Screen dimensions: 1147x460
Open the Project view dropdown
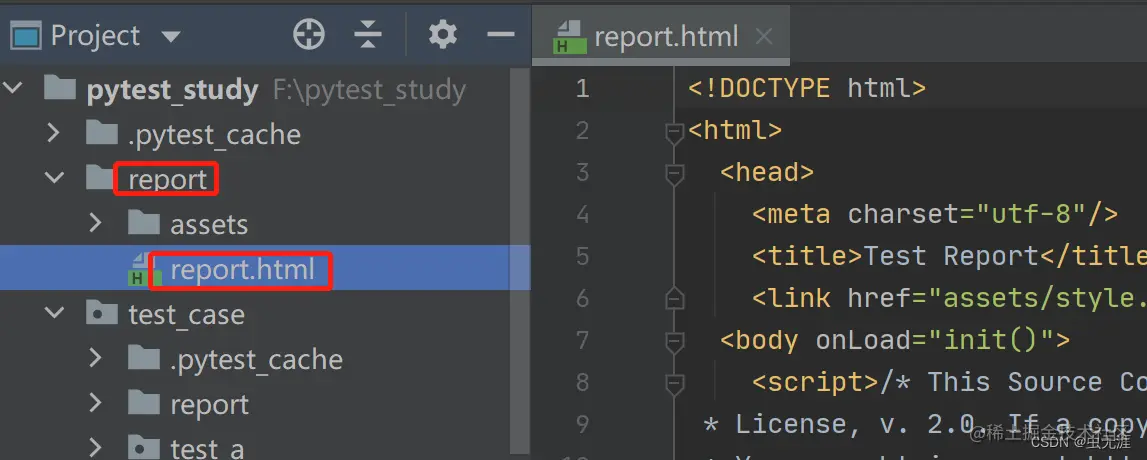pyautogui.click(x=170, y=35)
